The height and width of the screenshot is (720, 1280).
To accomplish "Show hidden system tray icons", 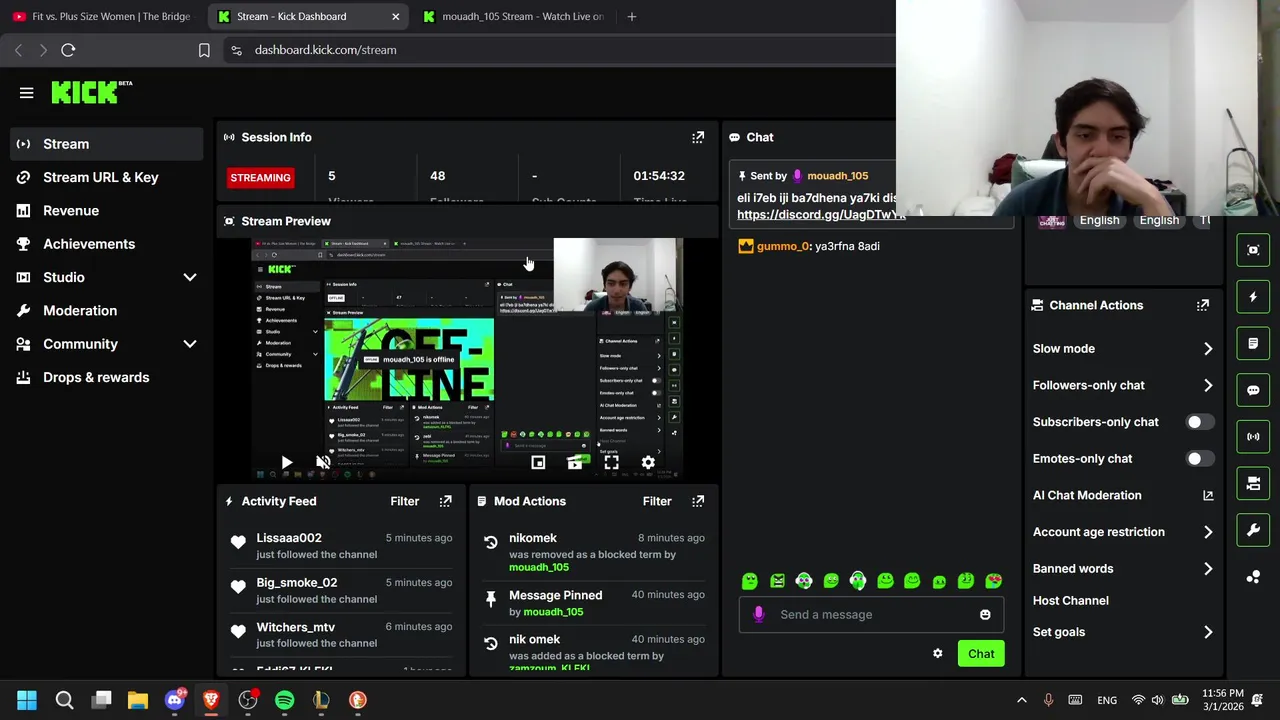I will click(x=1021, y=700).
